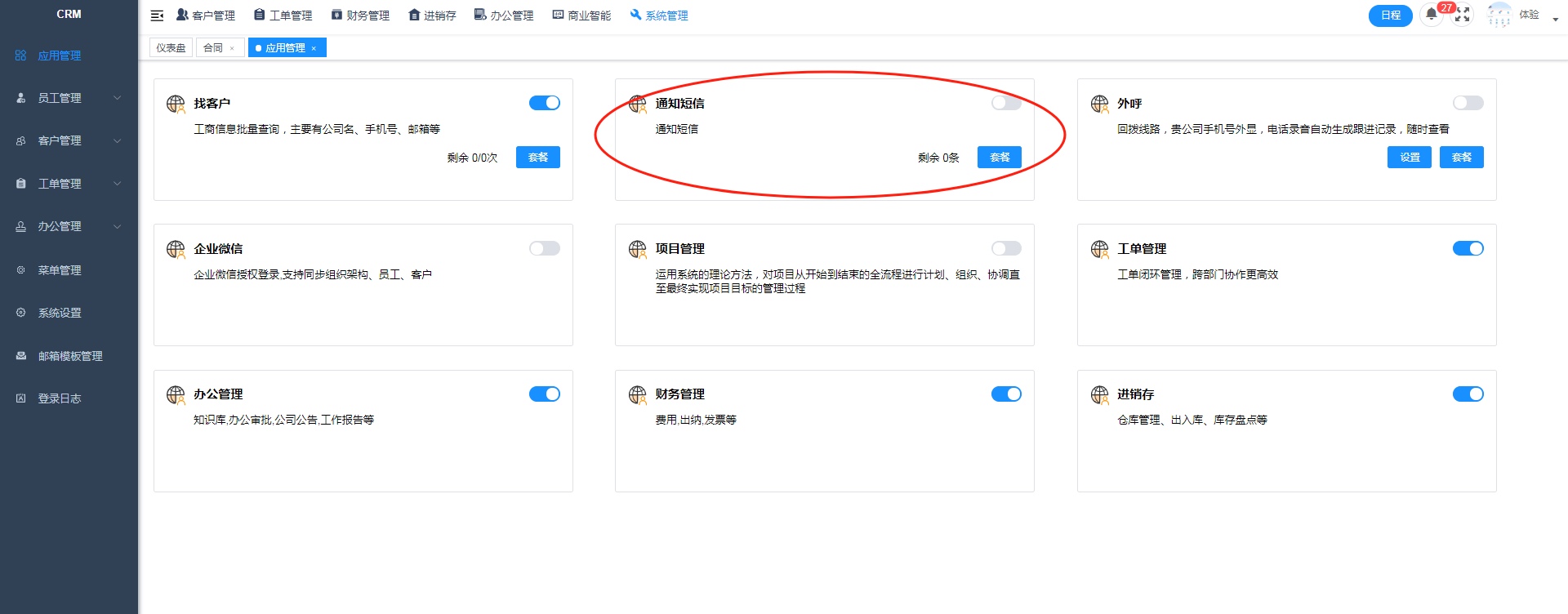This screenshot has width=1568, height=614.
Task: Click the blue 日程 button
Action: [1390, 16]
